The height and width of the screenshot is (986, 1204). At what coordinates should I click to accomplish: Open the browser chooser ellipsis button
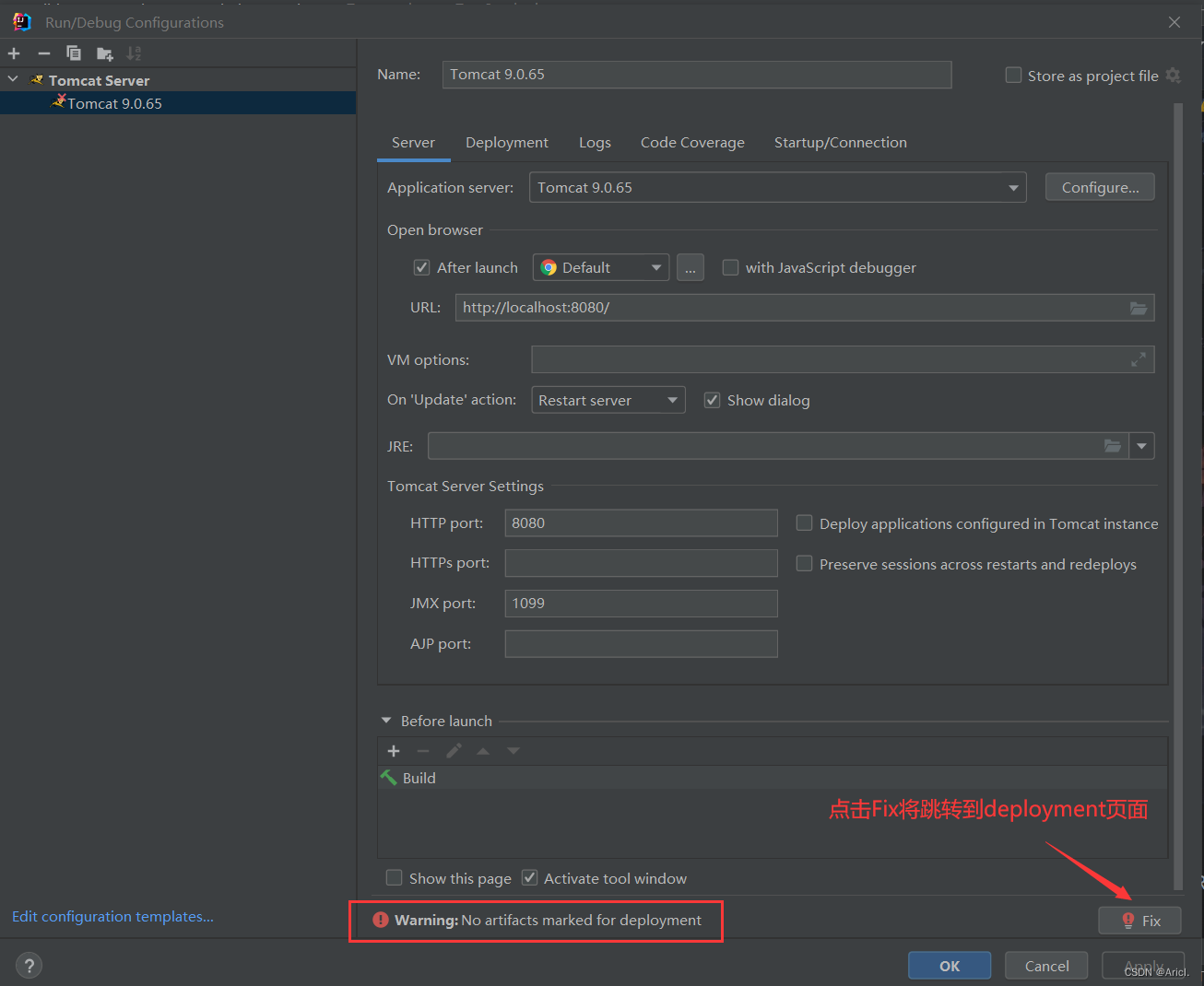click(x=691, y=268)
